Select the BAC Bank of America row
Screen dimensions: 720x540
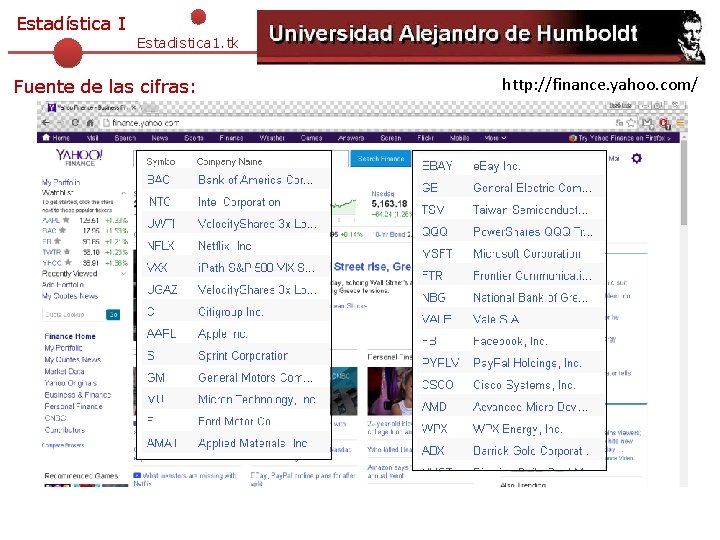click(x=234, y=180)
